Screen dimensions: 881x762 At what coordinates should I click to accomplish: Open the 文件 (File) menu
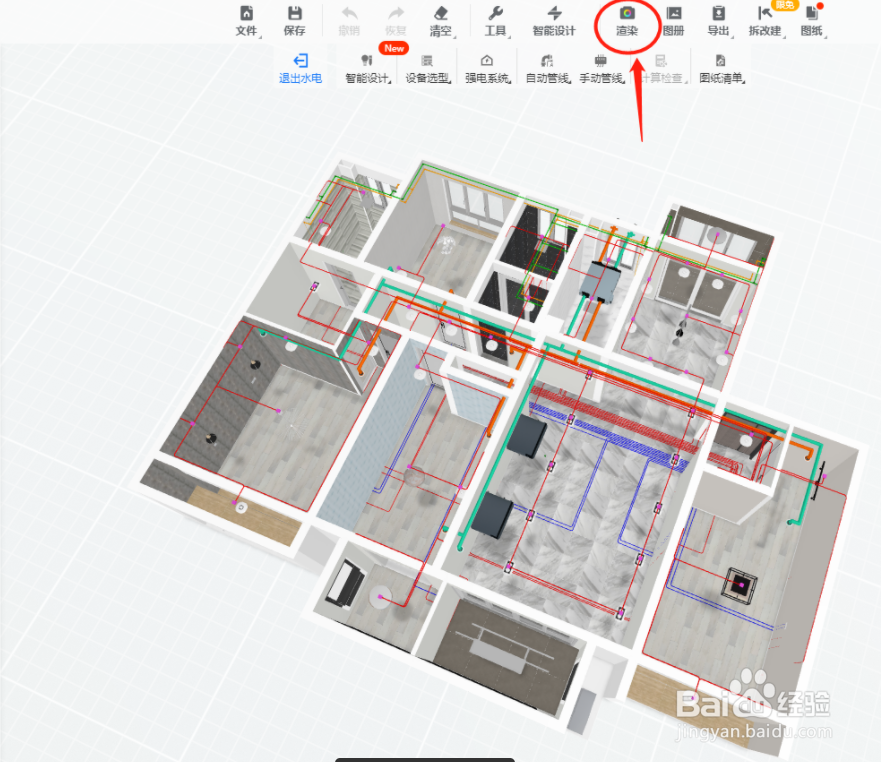[247, 21]
